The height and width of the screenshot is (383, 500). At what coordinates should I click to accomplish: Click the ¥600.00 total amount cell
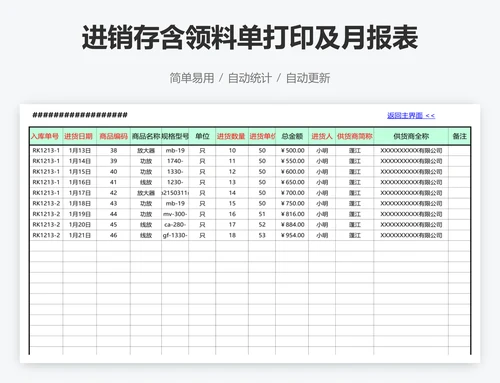[292, 172]
